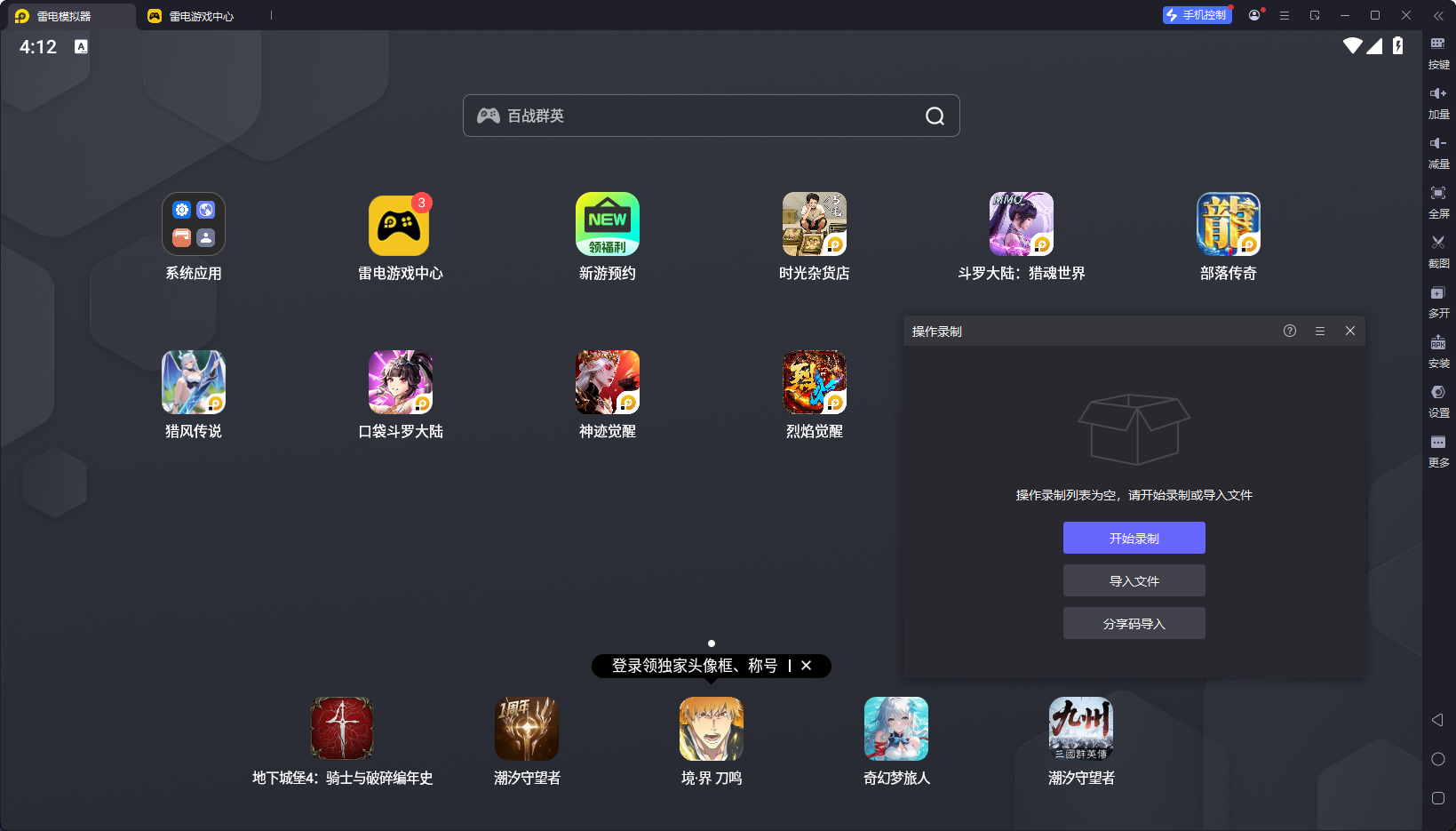Image resolution: width=1456 pixels, height=831 pixels.
Task: Open the 新游预约 app
Action: 608,224
